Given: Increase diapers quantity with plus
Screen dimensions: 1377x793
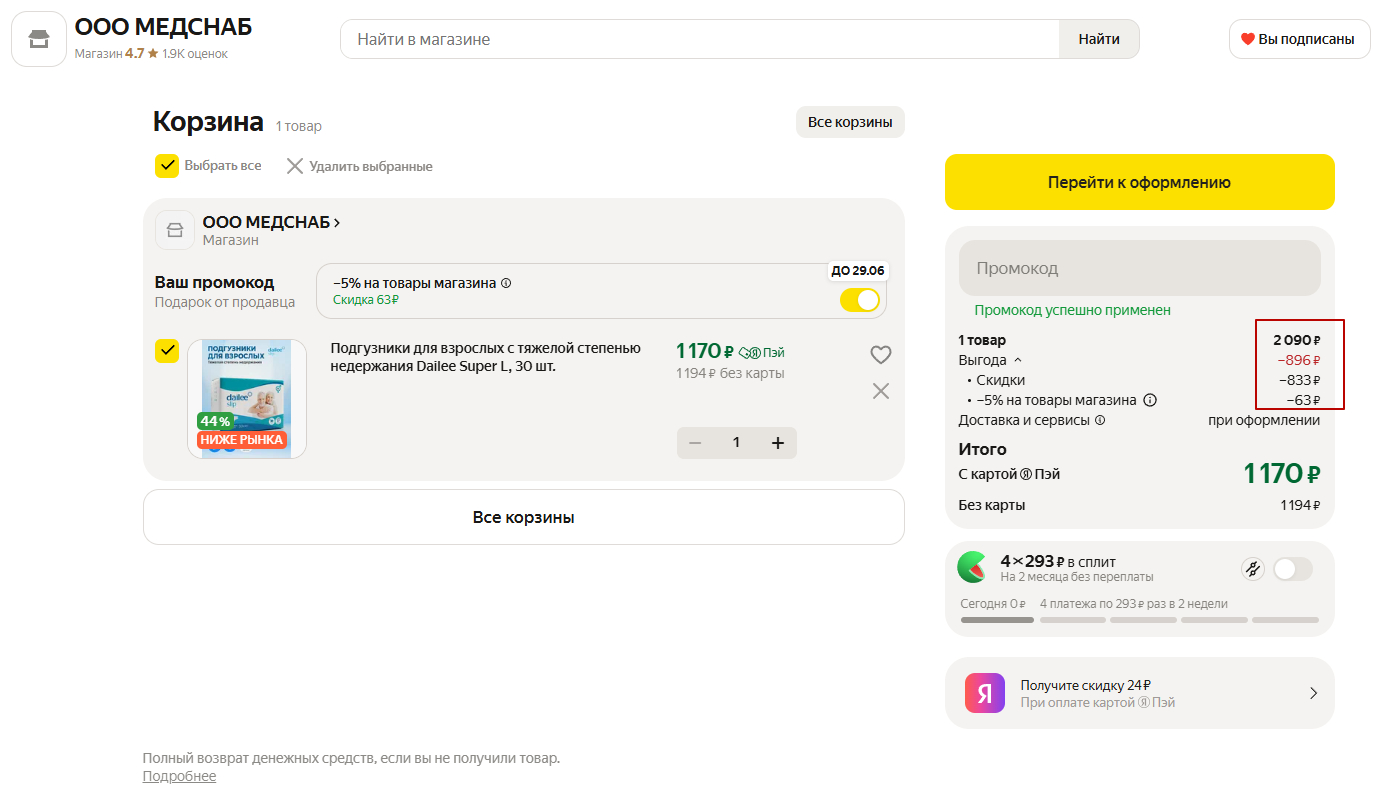Looking at the screenshot, I should [x=778, y=443].
